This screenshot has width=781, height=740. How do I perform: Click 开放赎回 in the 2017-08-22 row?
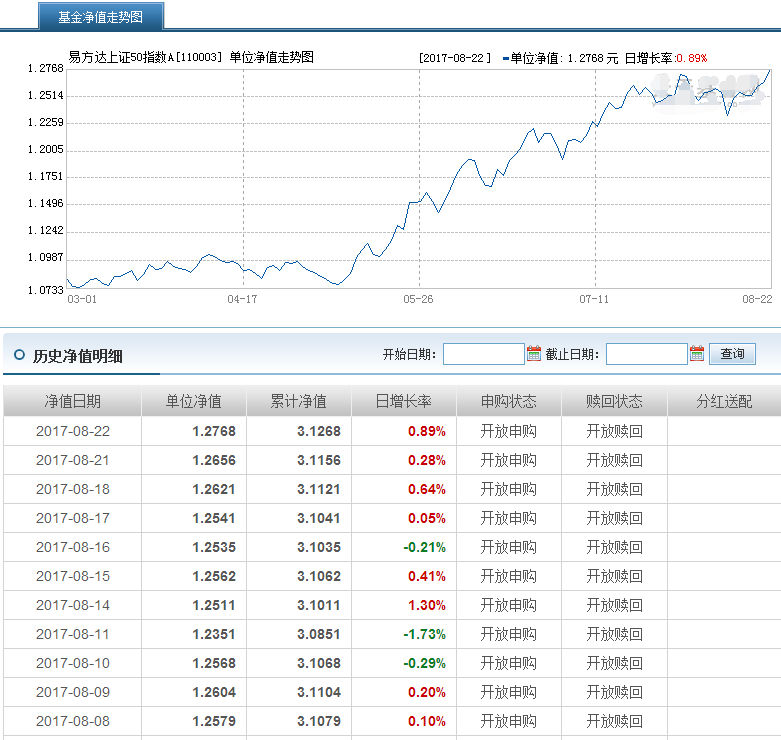point(615,431)
